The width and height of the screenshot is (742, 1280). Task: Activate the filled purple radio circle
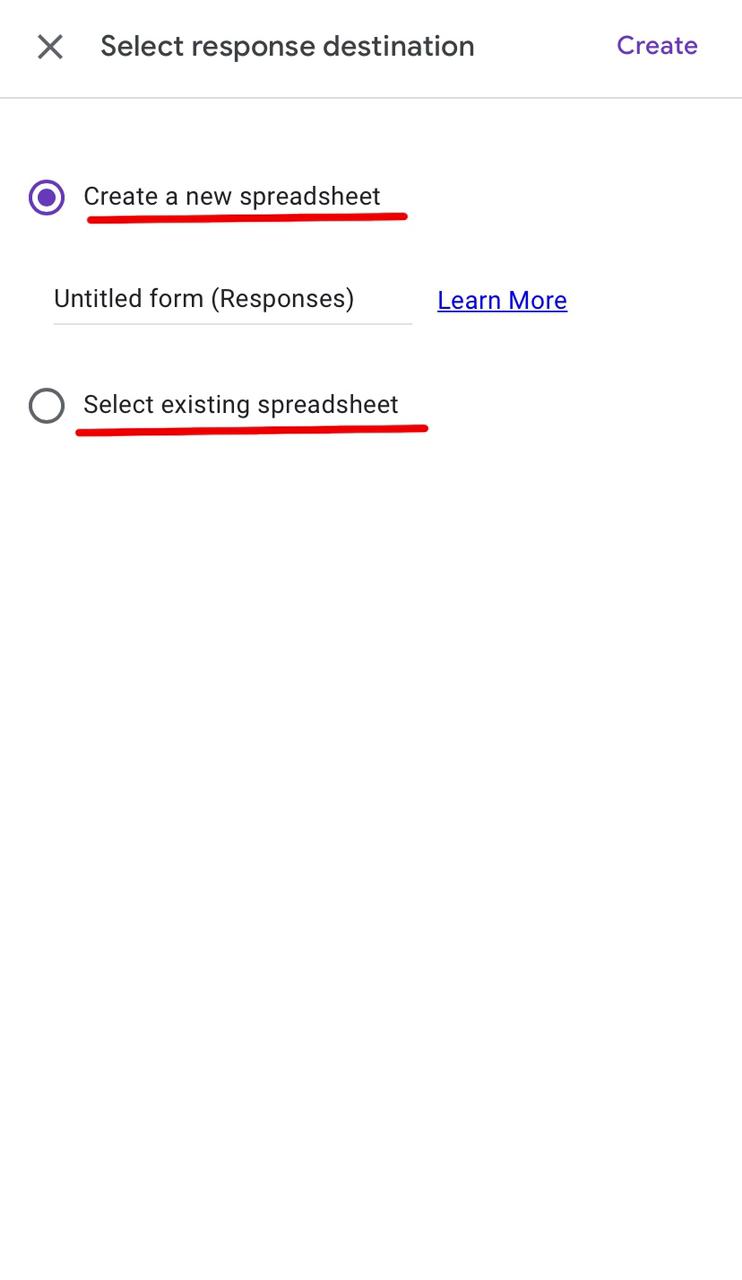click(47, 197)
